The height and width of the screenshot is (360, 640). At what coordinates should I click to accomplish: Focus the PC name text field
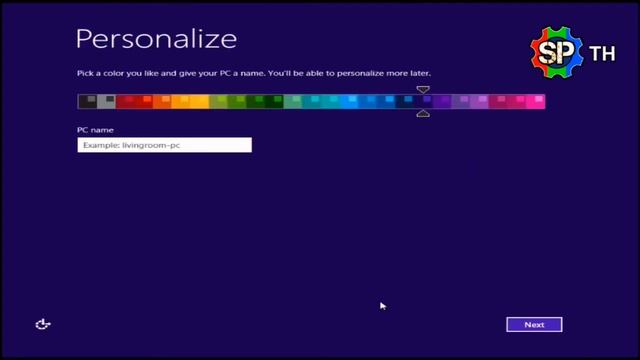point(164,145)
